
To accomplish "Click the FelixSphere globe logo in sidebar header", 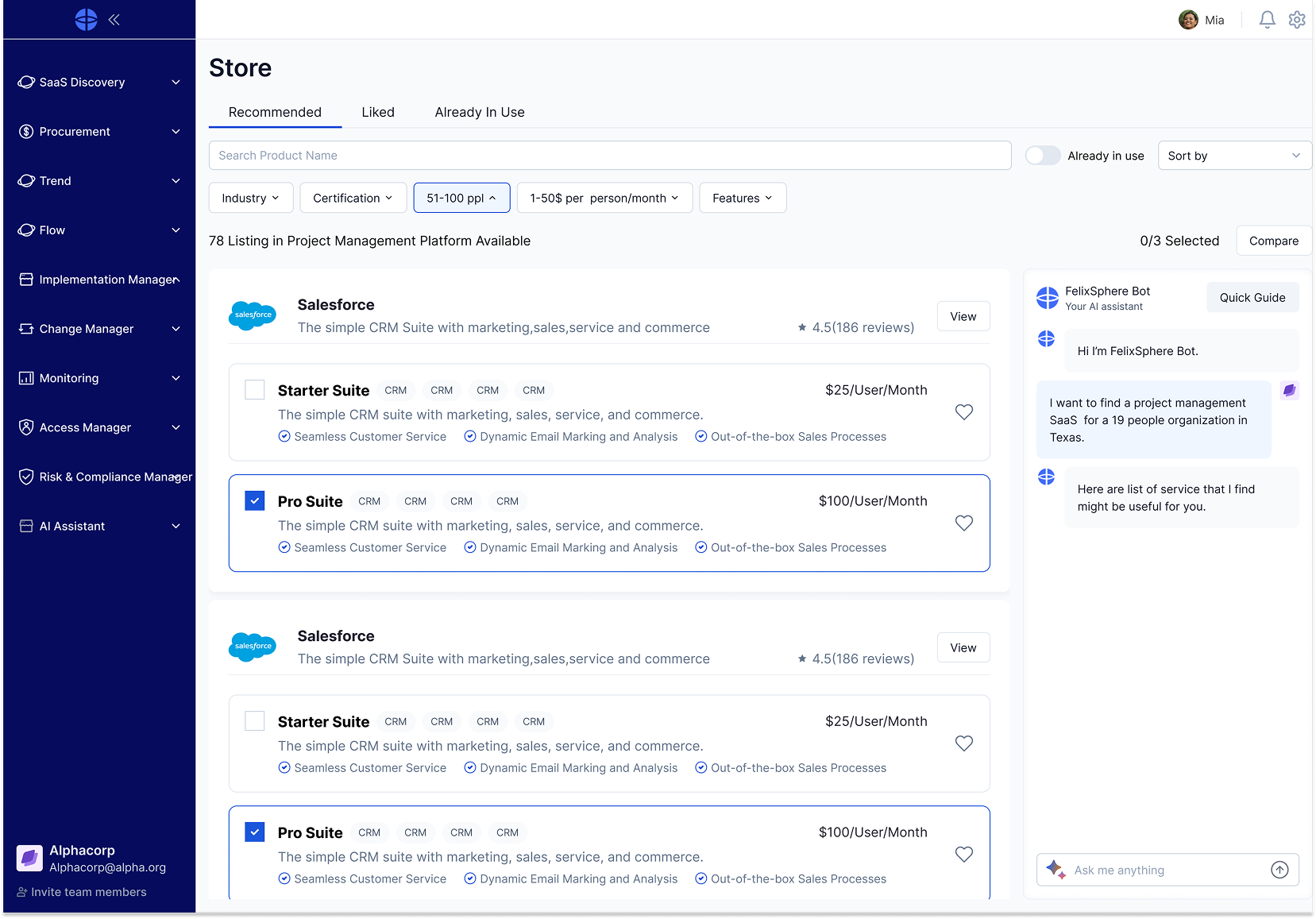I will click(x=86, y=20).
